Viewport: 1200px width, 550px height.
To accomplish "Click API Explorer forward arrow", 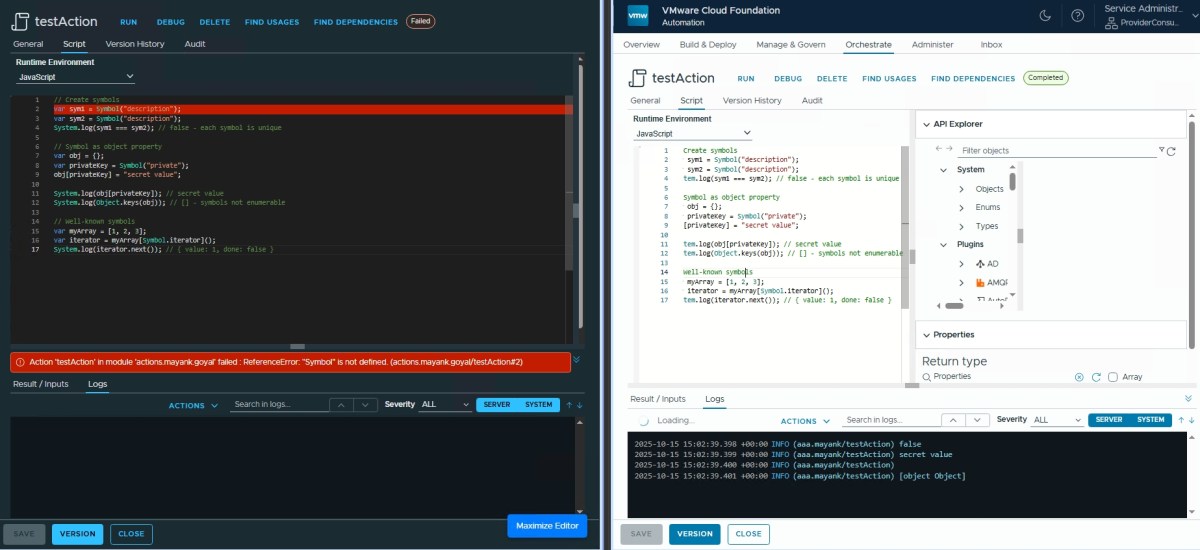I will pos(949,149).
